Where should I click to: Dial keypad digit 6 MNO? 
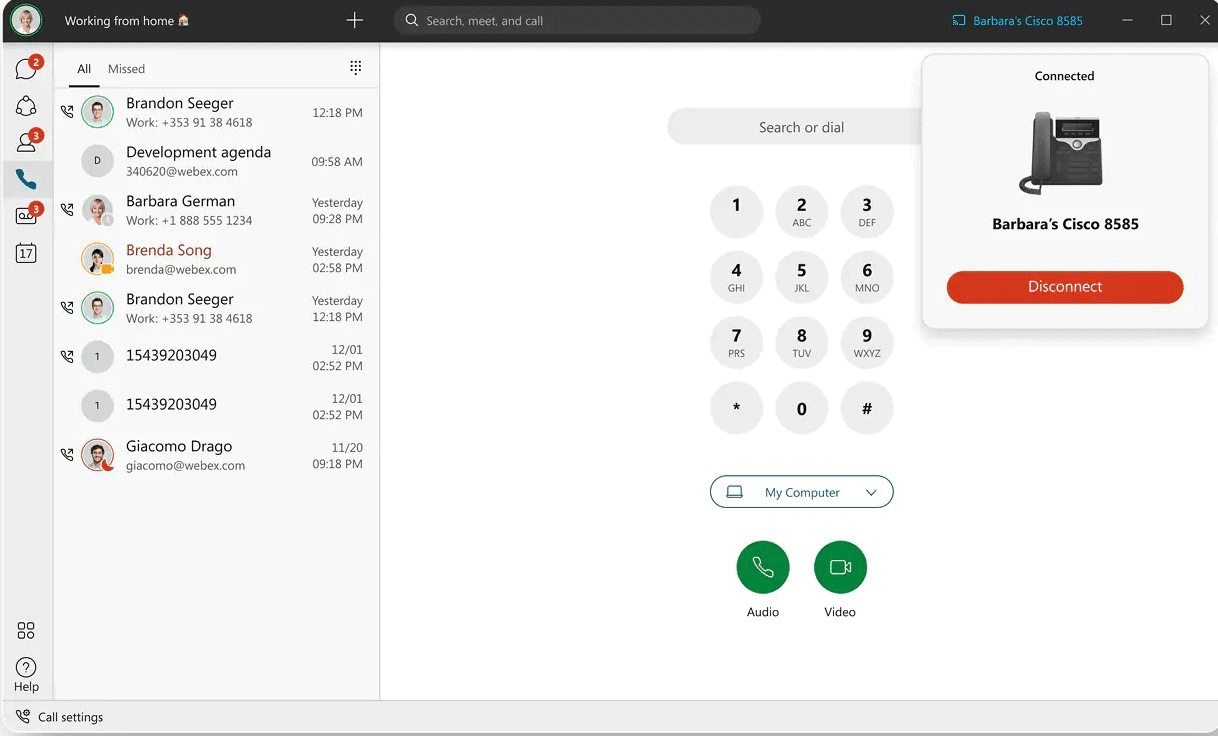[867, 277]
